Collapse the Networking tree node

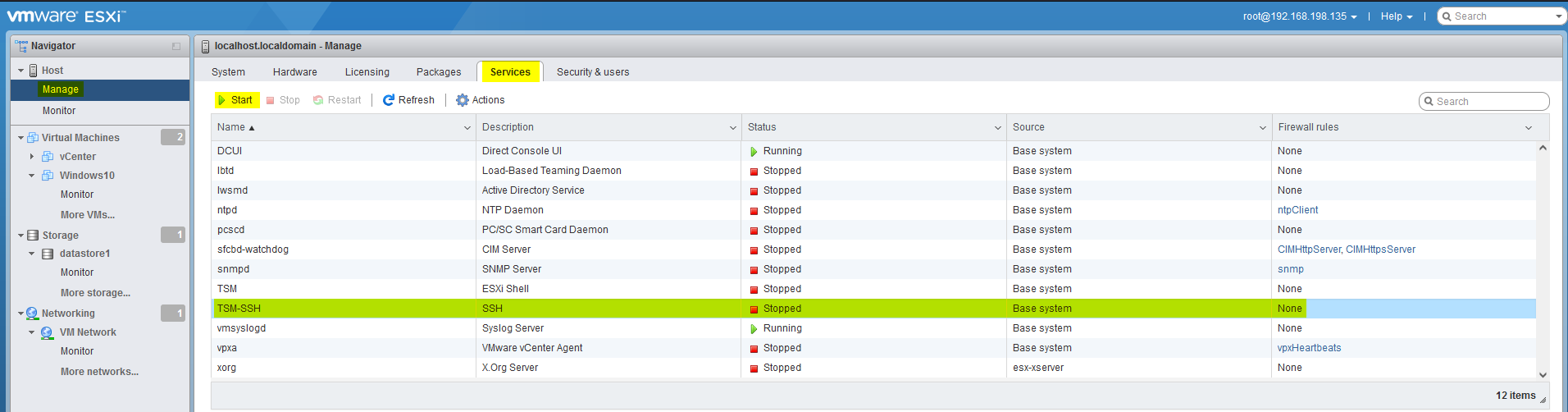(21, 314)
